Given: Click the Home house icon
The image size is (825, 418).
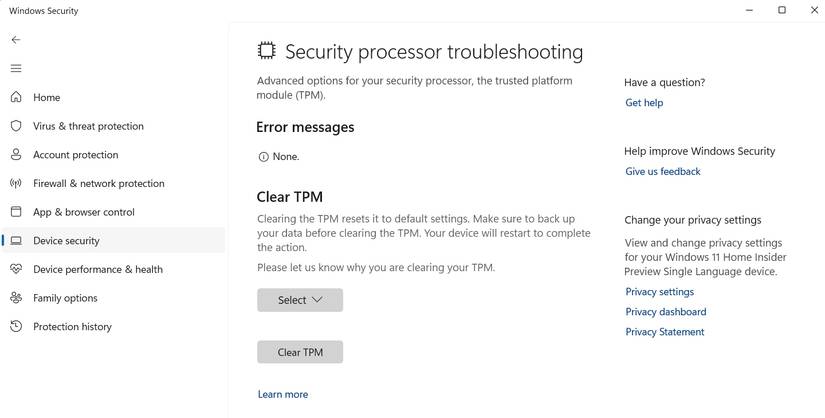Looking at the screenshot, I should 15,98.
